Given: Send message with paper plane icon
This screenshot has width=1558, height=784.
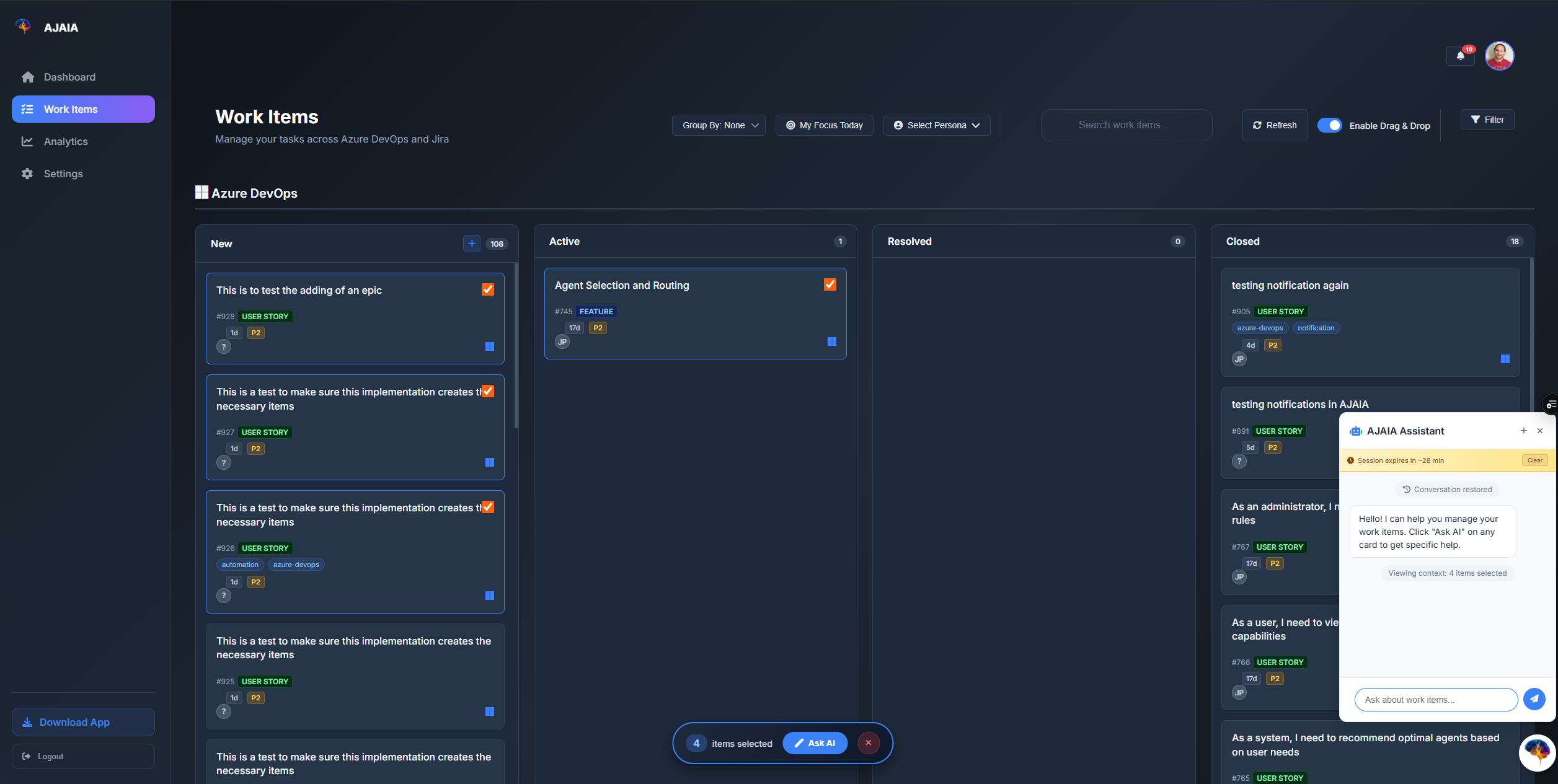Looking at the screenshot, I should (x=1534, y=699).
